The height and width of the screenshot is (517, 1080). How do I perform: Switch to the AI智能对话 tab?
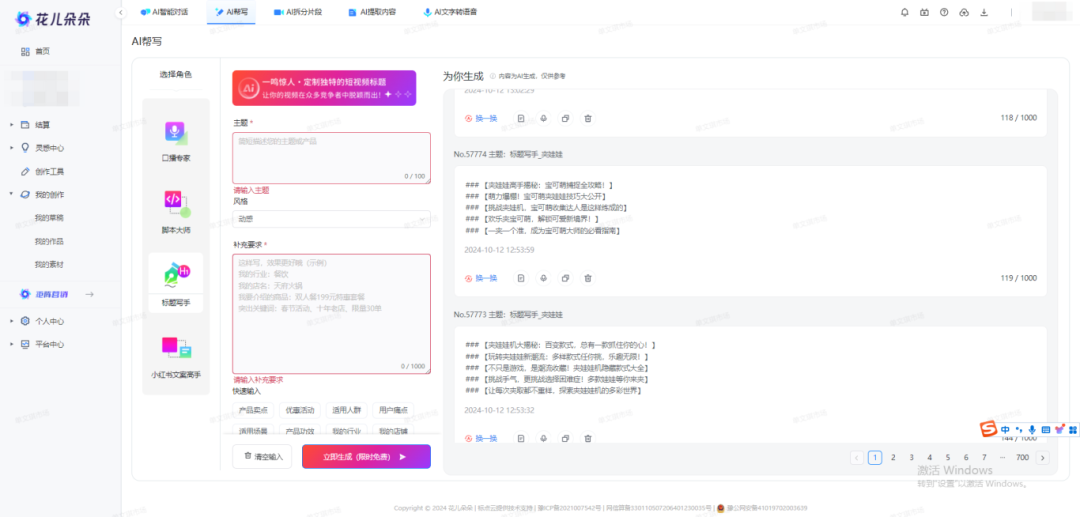click(x=164, y=12)
